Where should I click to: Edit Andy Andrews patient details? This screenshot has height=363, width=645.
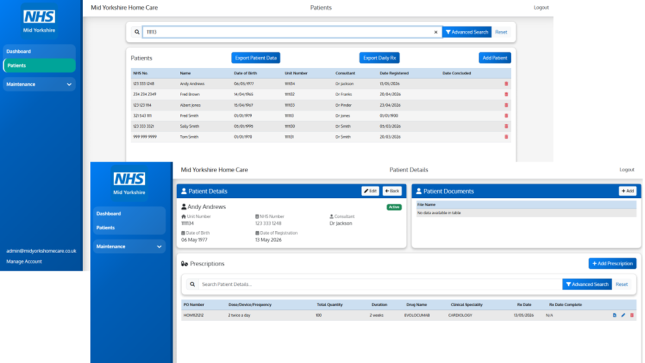(x=370, y=191)
